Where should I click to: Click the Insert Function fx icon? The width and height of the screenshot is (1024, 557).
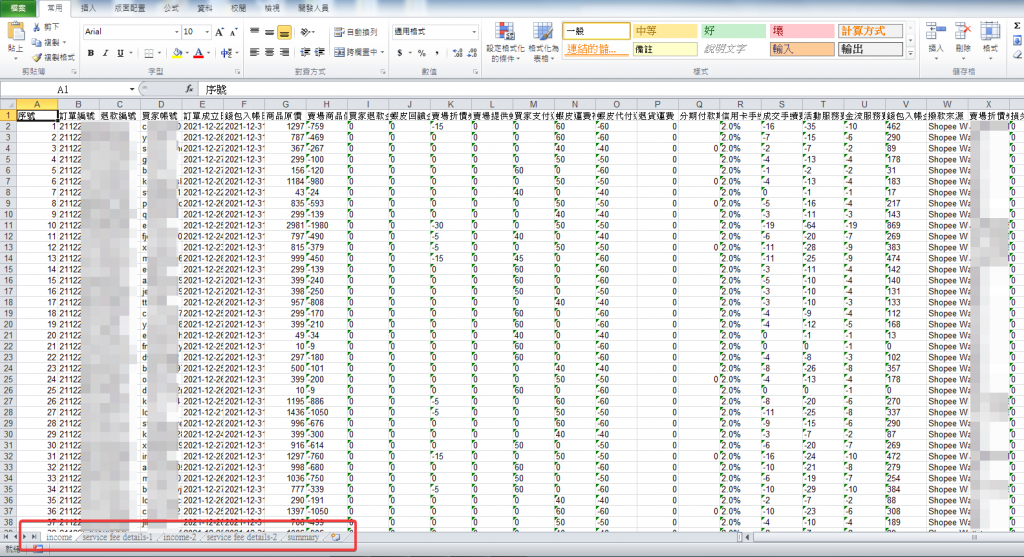pos(188,89)
